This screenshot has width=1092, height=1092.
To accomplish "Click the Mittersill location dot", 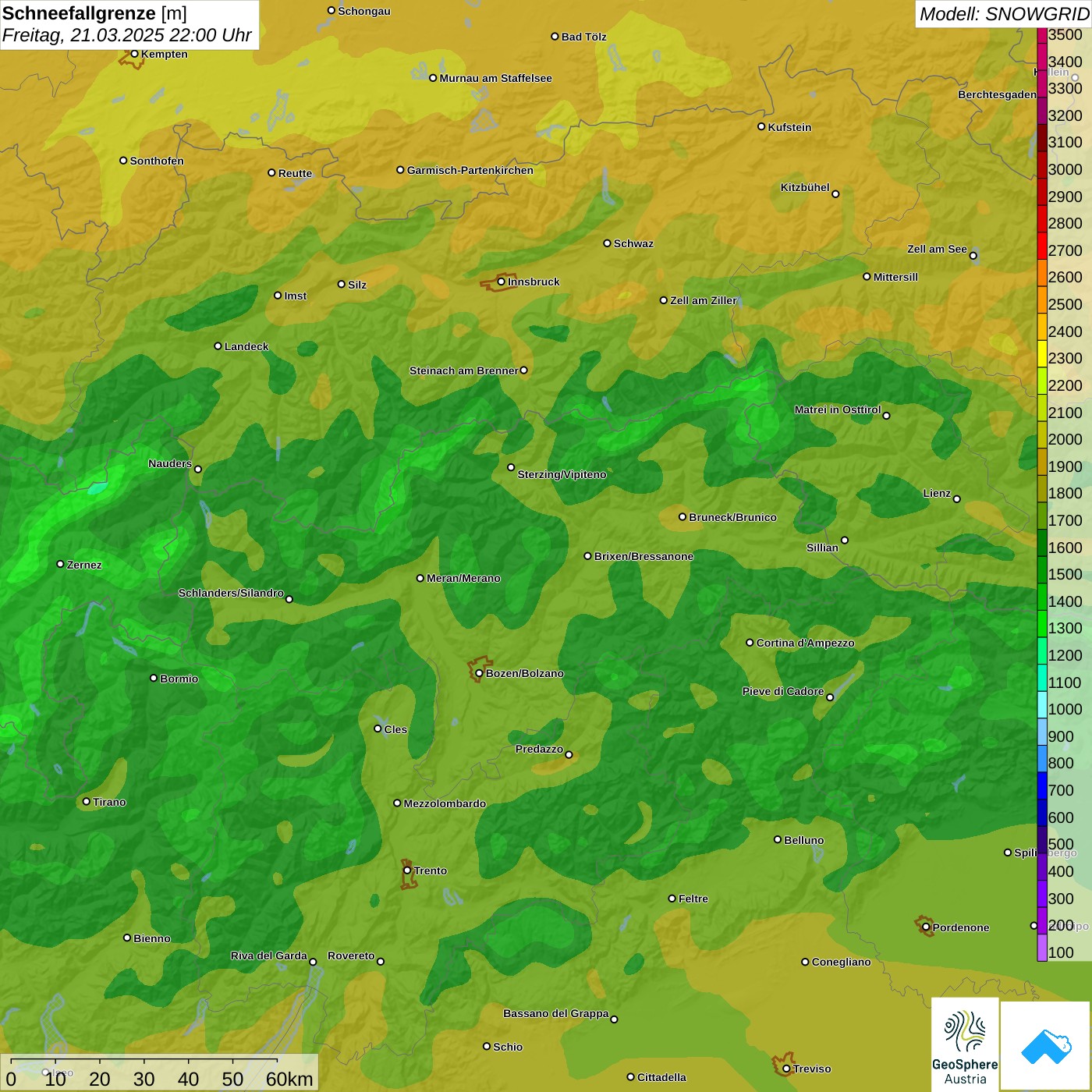I will click(867, 276).
